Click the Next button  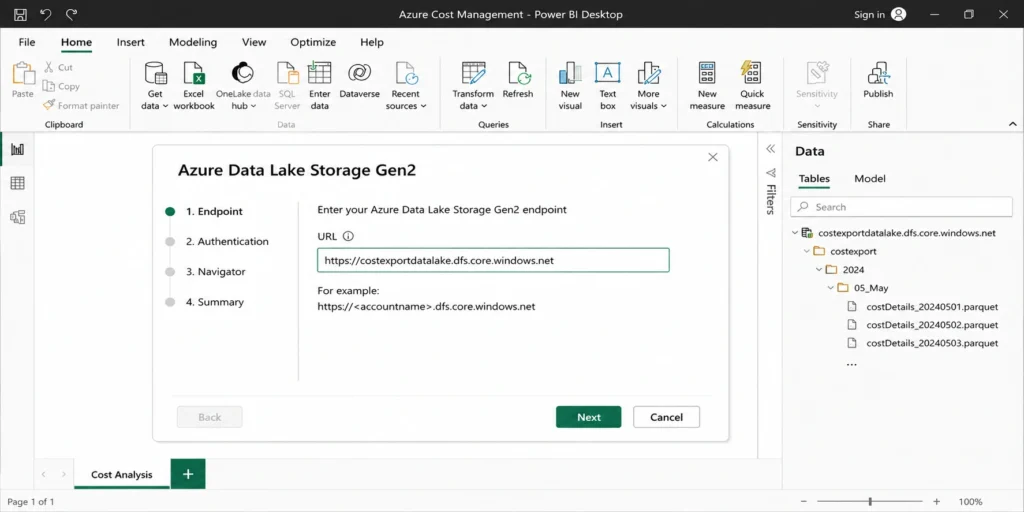[x=588, y=417]
